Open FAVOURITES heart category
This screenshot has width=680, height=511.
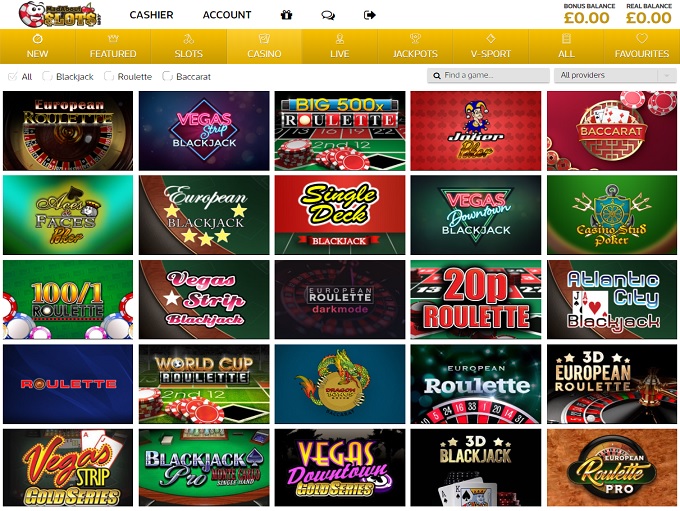(642, 46)
